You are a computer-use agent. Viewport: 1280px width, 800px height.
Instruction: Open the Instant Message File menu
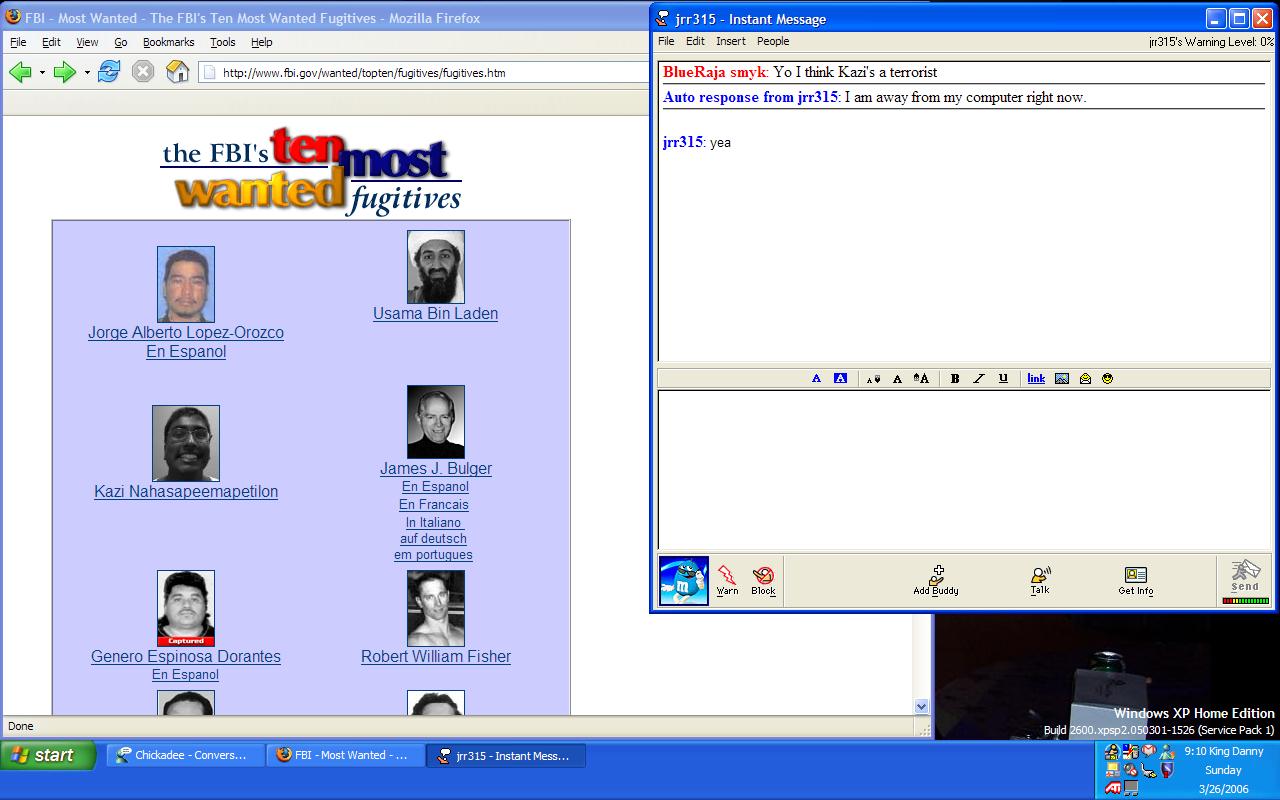point(666,41)
